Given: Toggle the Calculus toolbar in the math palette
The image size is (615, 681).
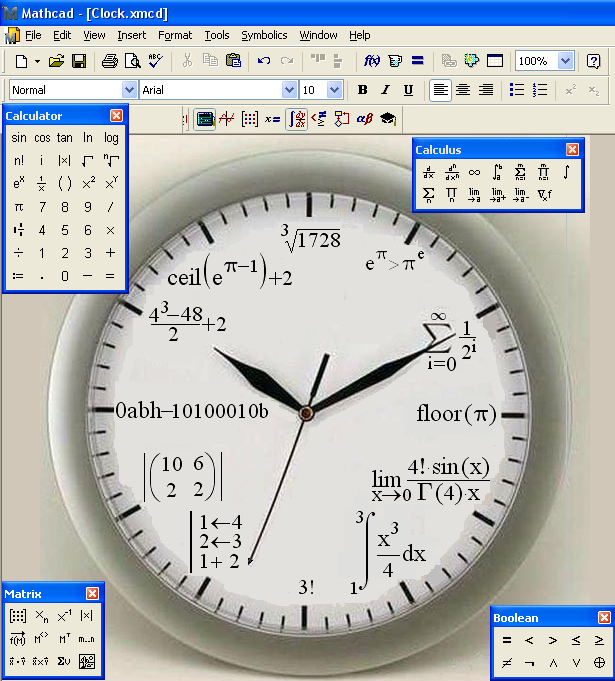Looking at the screenshot, I should [x=297, y=119].
